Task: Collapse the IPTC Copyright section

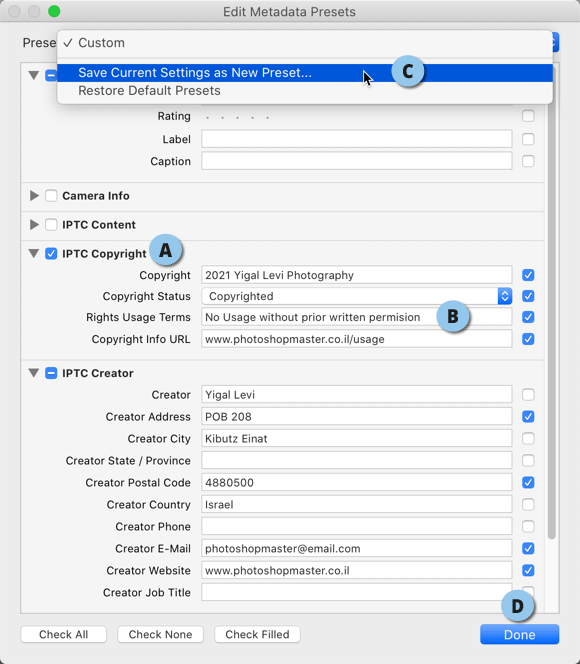Action: (x=34, y=253)
